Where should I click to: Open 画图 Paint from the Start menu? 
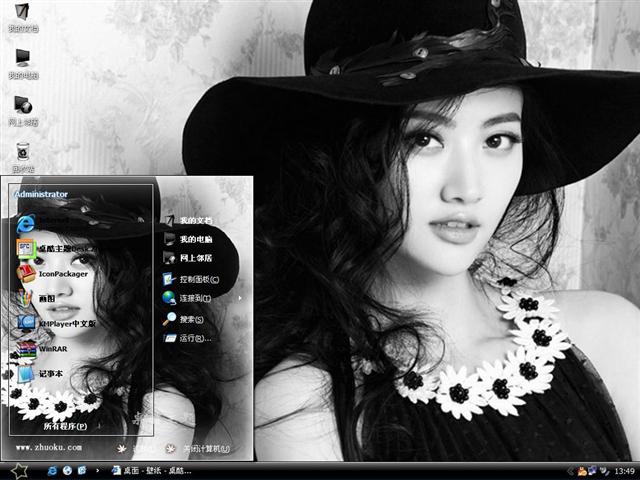coord(36,298)
